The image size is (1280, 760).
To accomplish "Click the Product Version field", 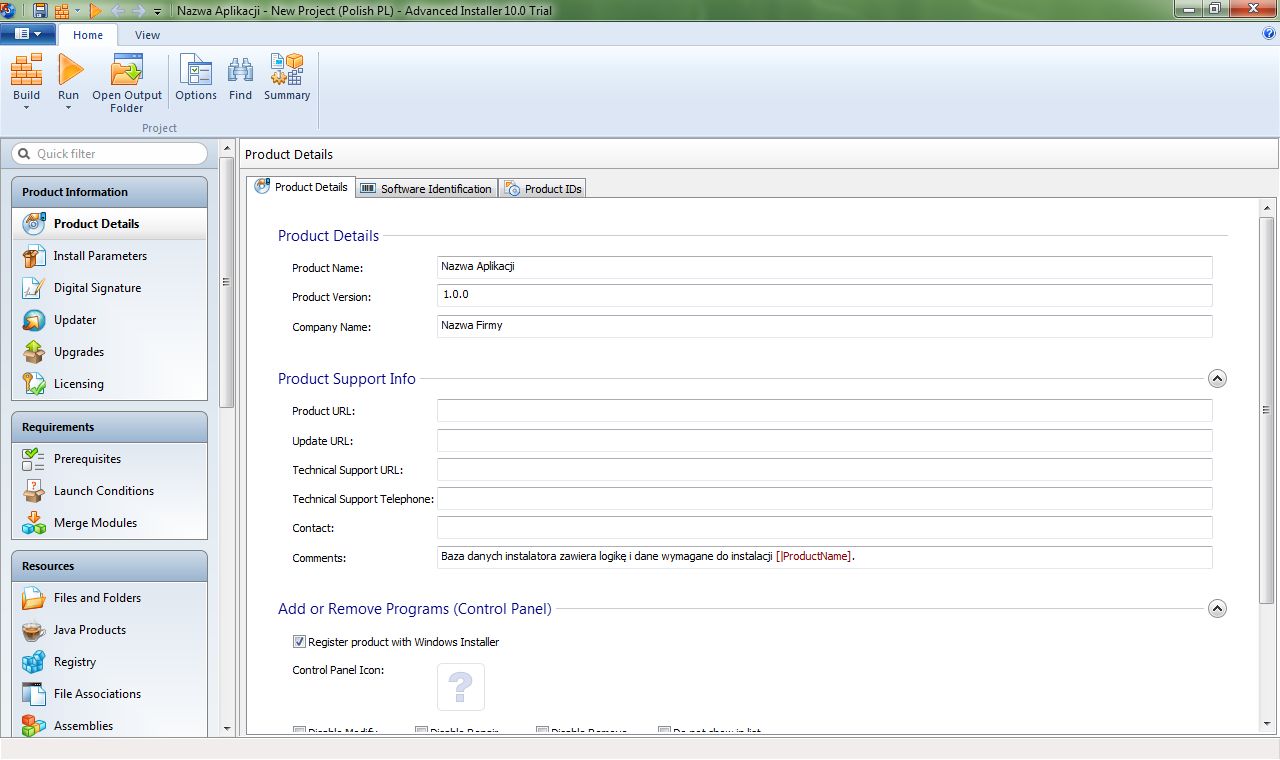I will 825,296.
